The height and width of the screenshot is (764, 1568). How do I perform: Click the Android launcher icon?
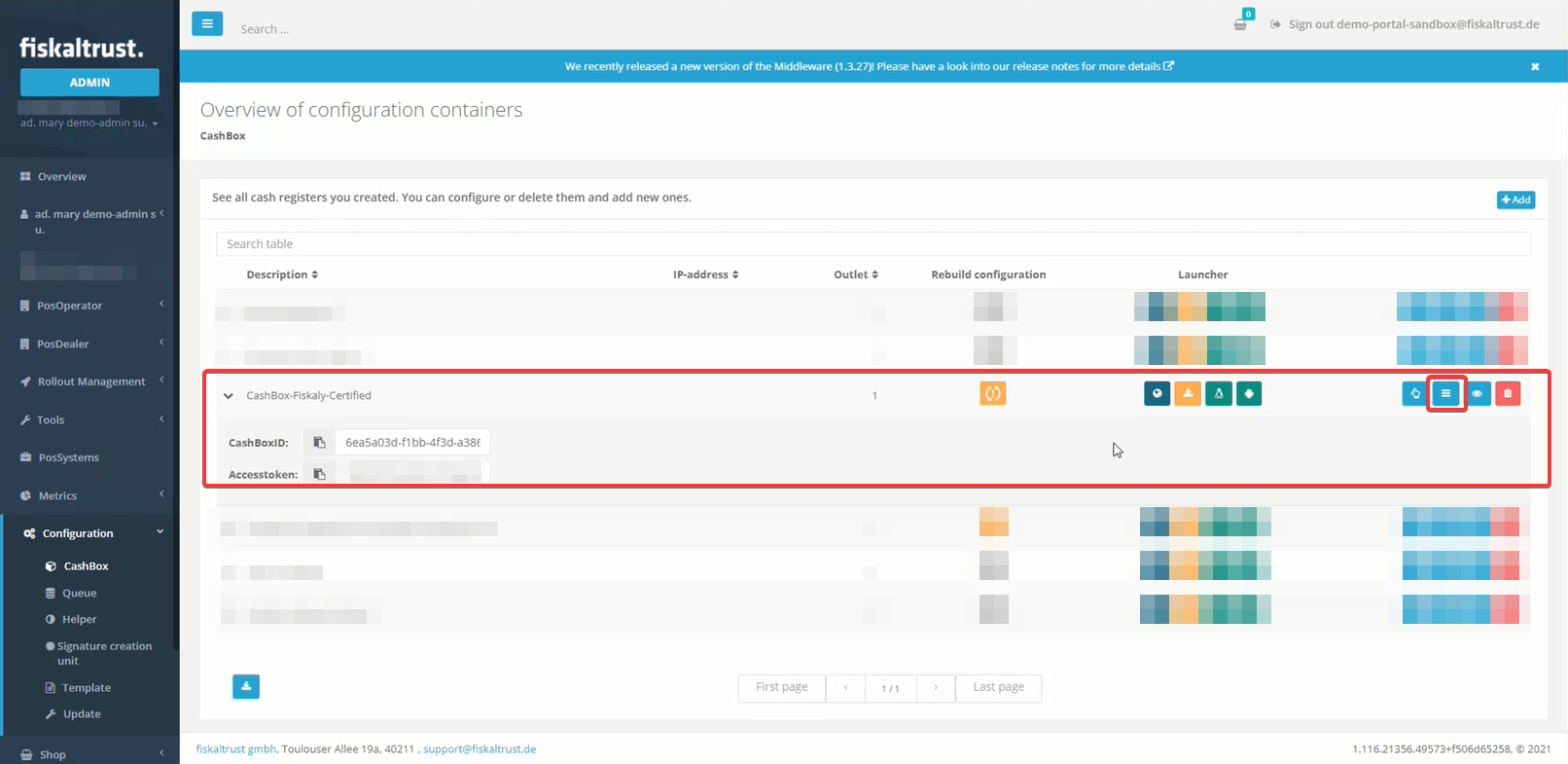click(x=1249, y=394)
